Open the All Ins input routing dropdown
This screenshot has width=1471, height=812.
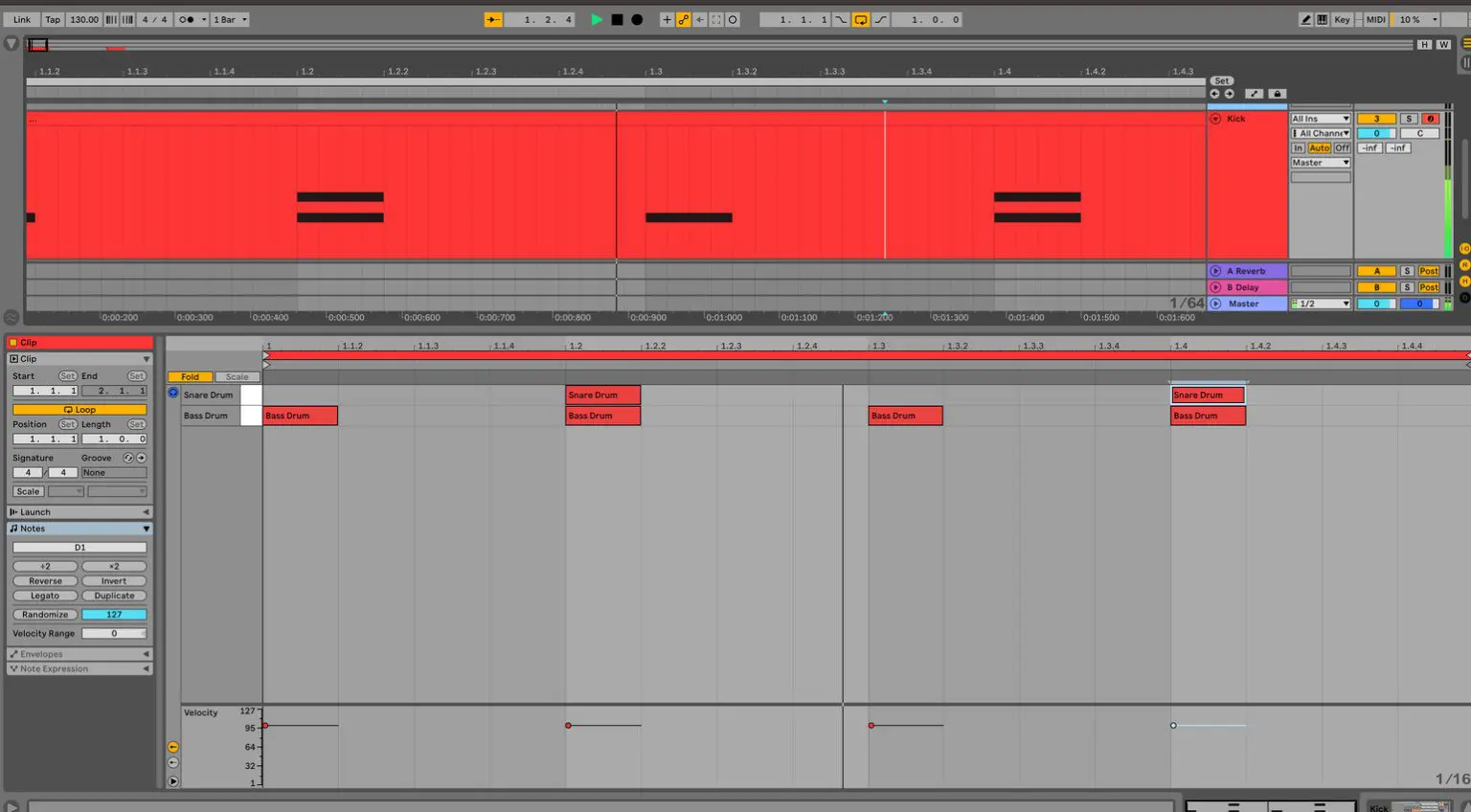(x=1320, y=118)
